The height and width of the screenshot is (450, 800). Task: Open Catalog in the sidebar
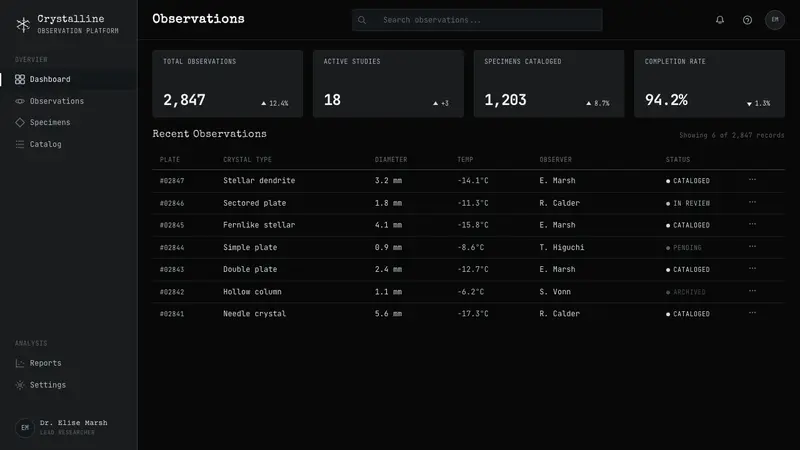(x=69, y=144)
